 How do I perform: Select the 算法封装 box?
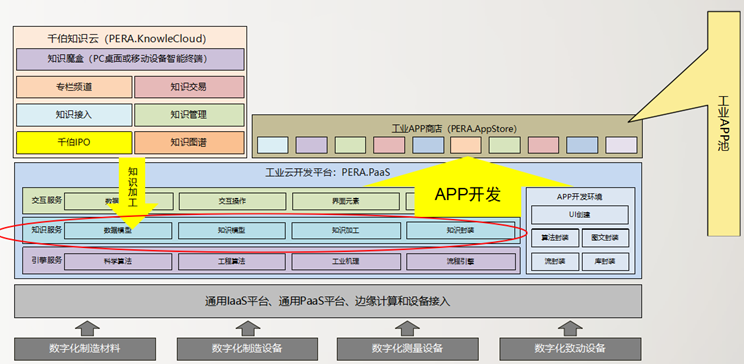[x=555, y=238]
